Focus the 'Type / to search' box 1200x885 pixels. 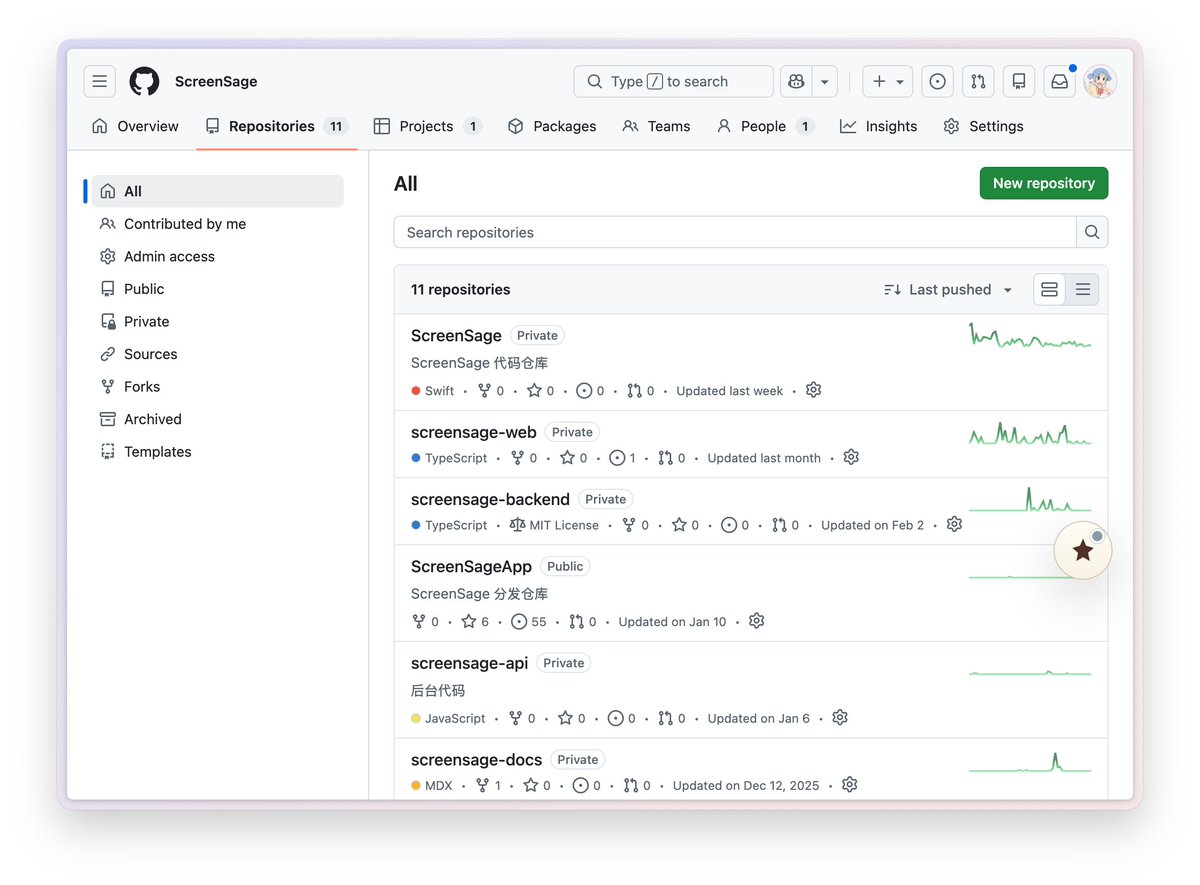coord(673,81)
